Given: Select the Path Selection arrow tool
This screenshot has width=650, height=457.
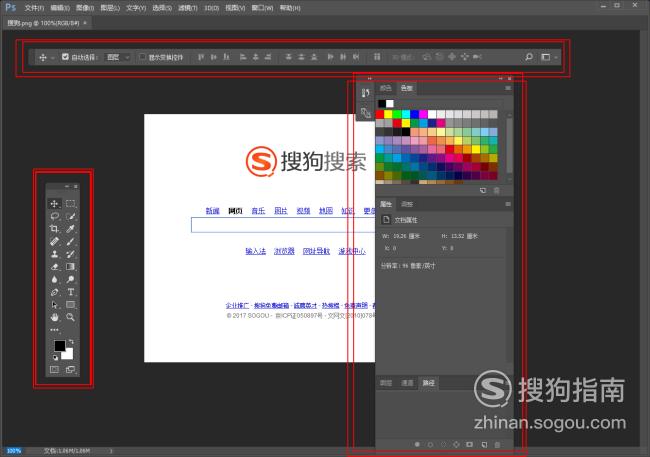Looking at the screenshot, I should [x=54, y=305].
